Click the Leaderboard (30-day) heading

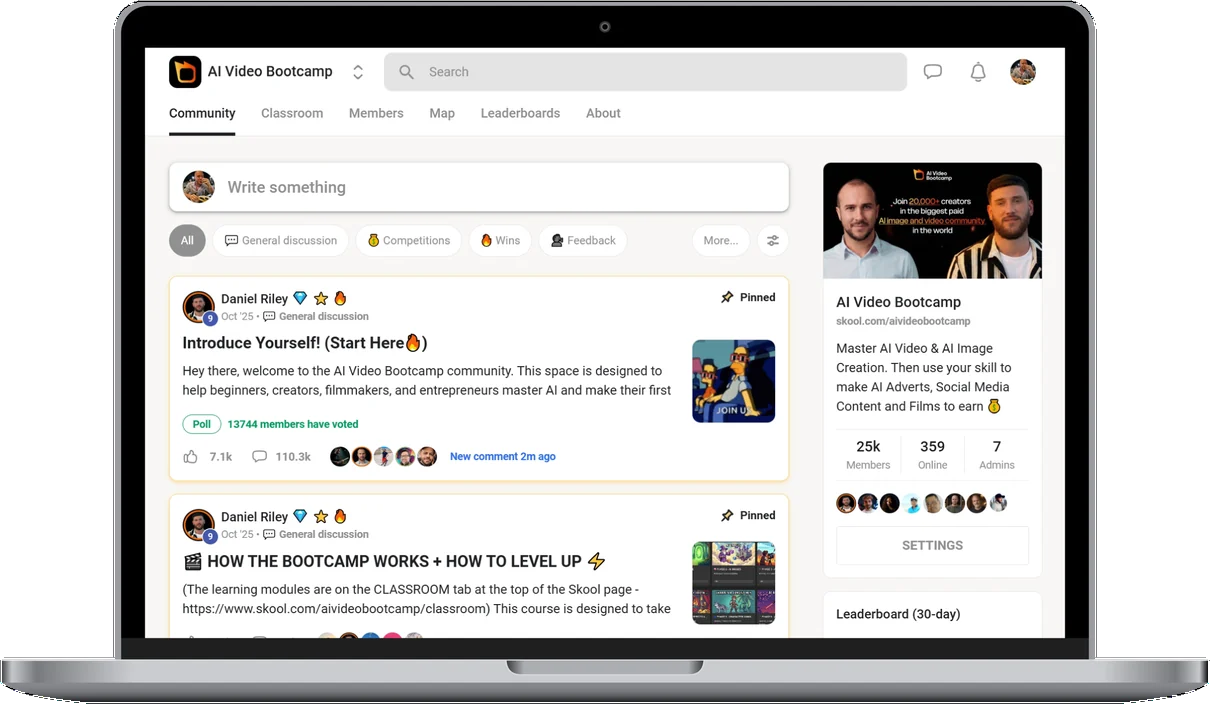pos(898,614)
